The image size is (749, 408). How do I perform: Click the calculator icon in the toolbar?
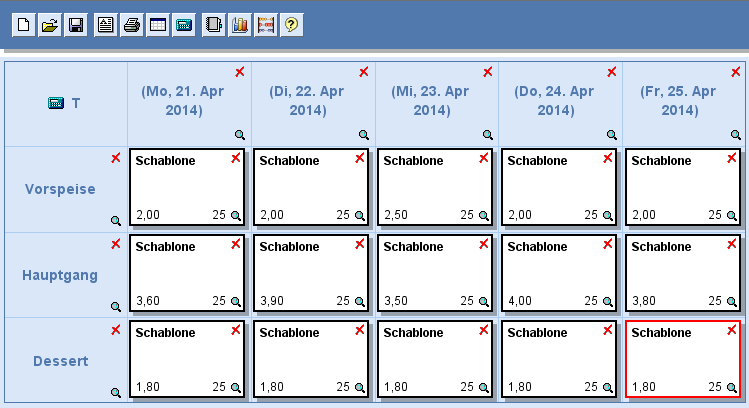pos(184,25)
